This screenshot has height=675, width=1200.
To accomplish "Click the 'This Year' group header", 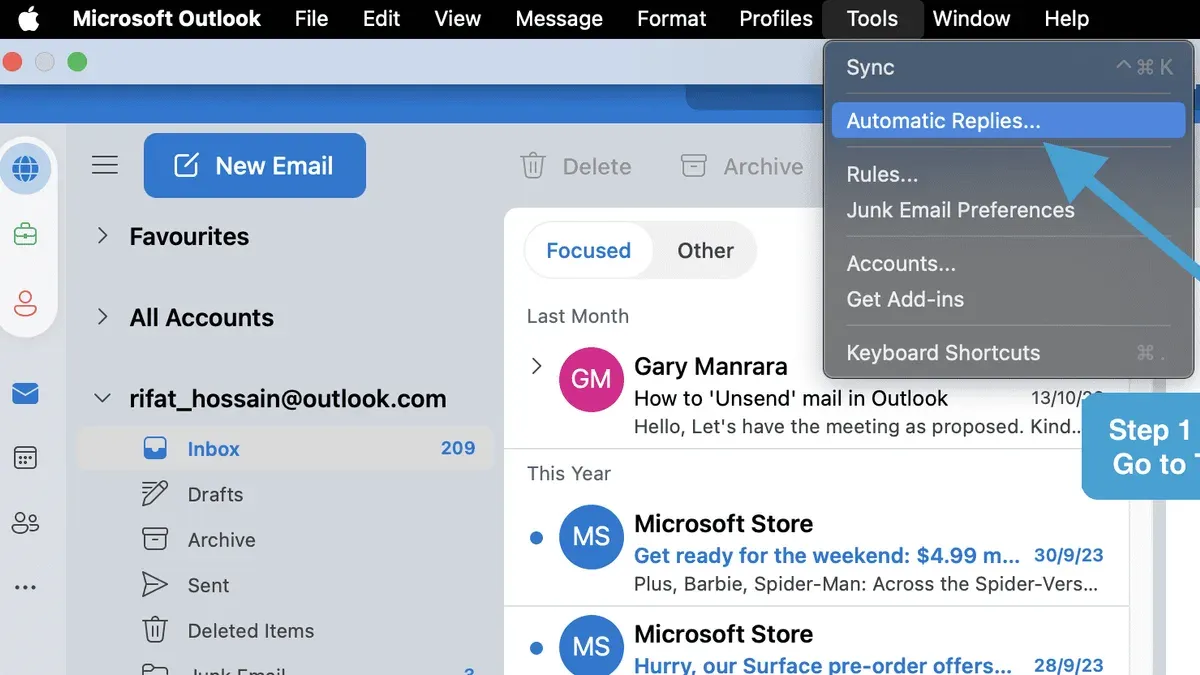I will pyautogui.click(x=569, y=473).
